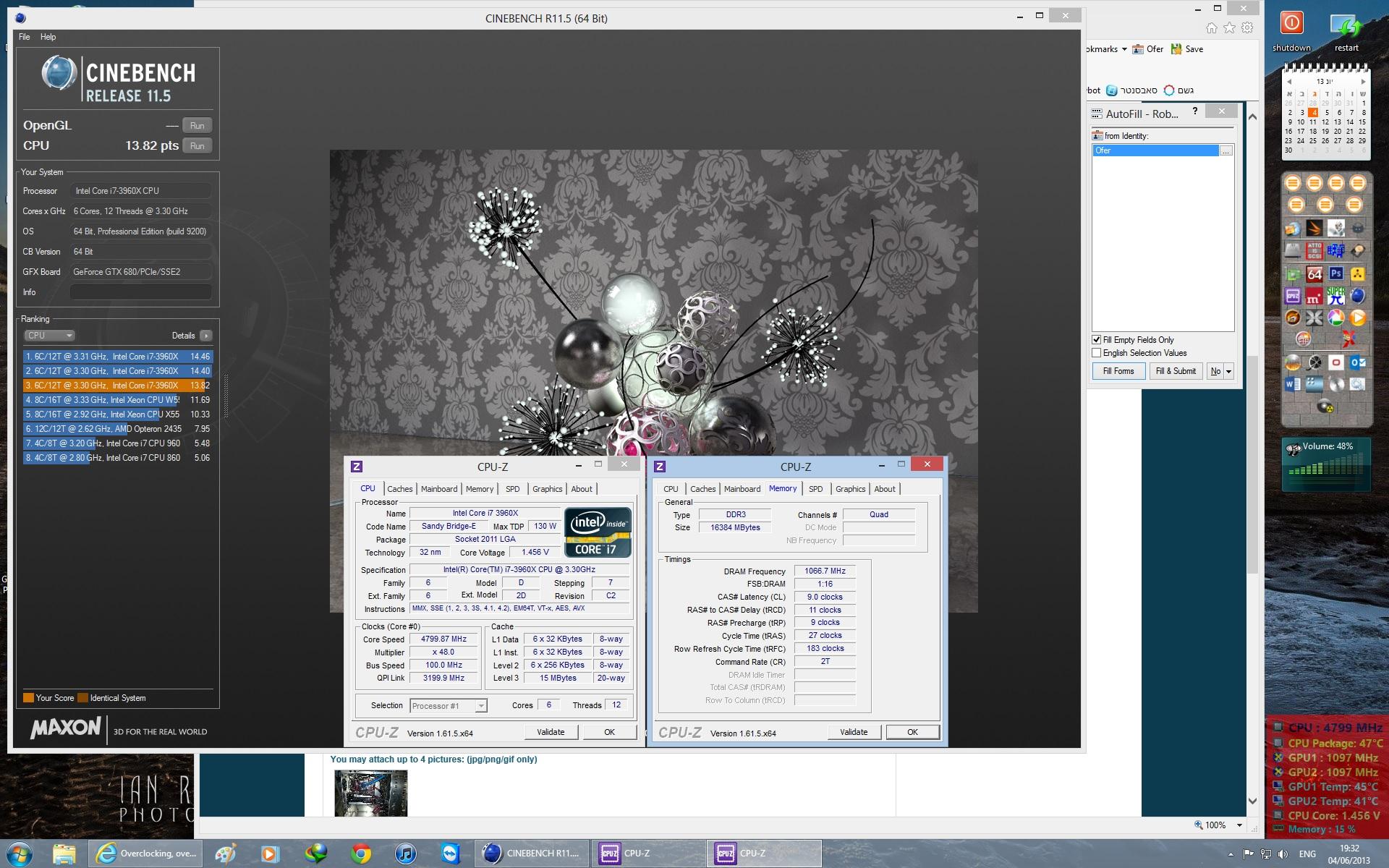Open SPD tab in right CPU-Z window
The image size is (1389, 868).
(x=815, y=489)
